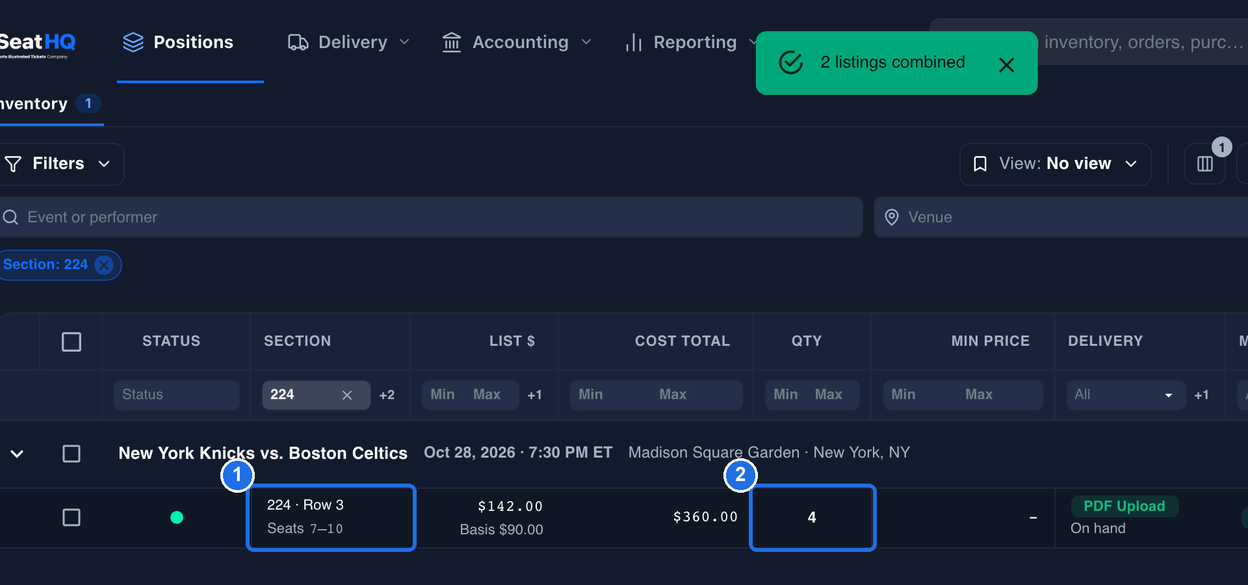Click the +1 beside Delivery filter
Viewport: 1248px width, 585px height.
(1201, 395)
